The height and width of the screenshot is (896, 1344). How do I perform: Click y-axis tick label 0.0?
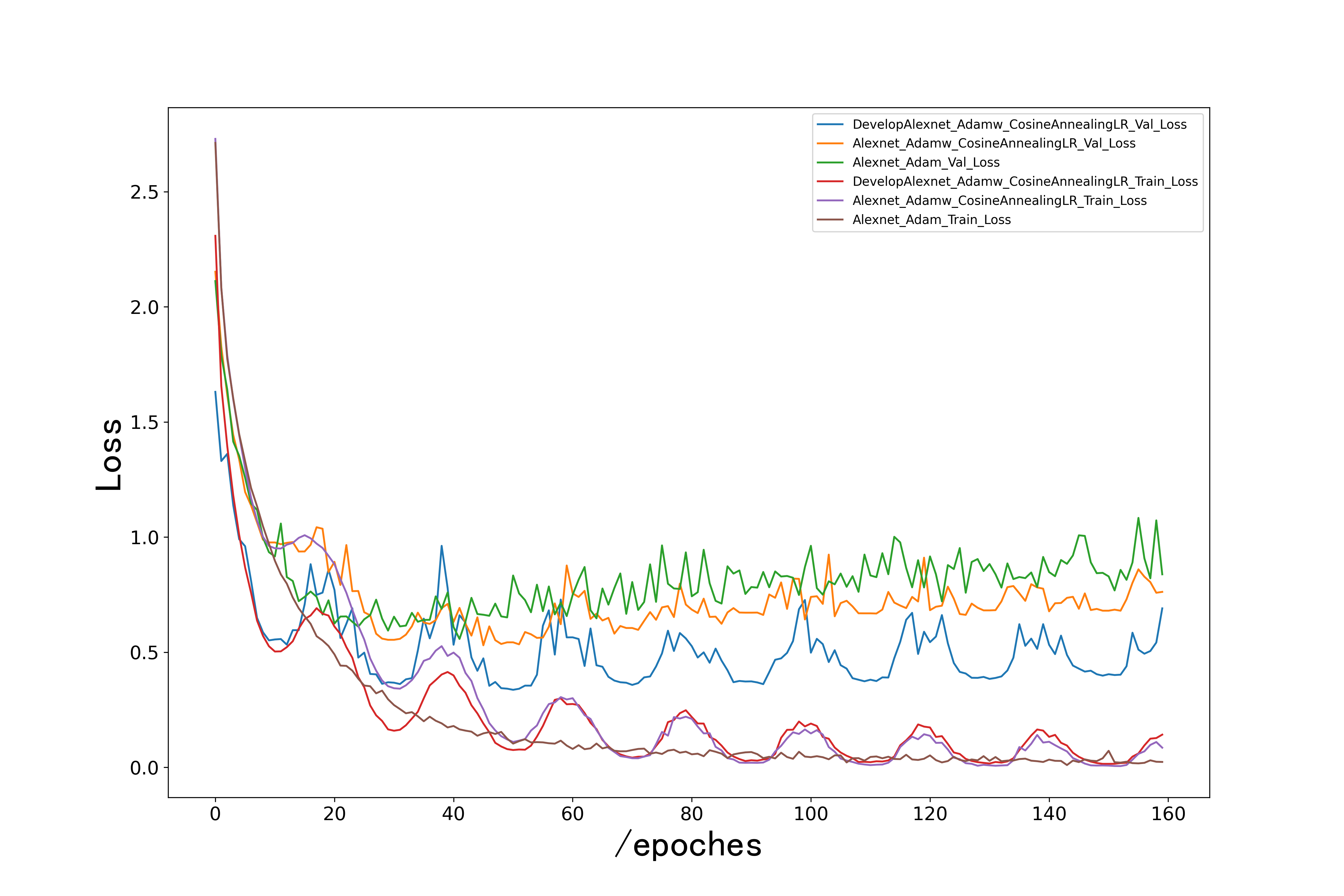coord(145,768)
